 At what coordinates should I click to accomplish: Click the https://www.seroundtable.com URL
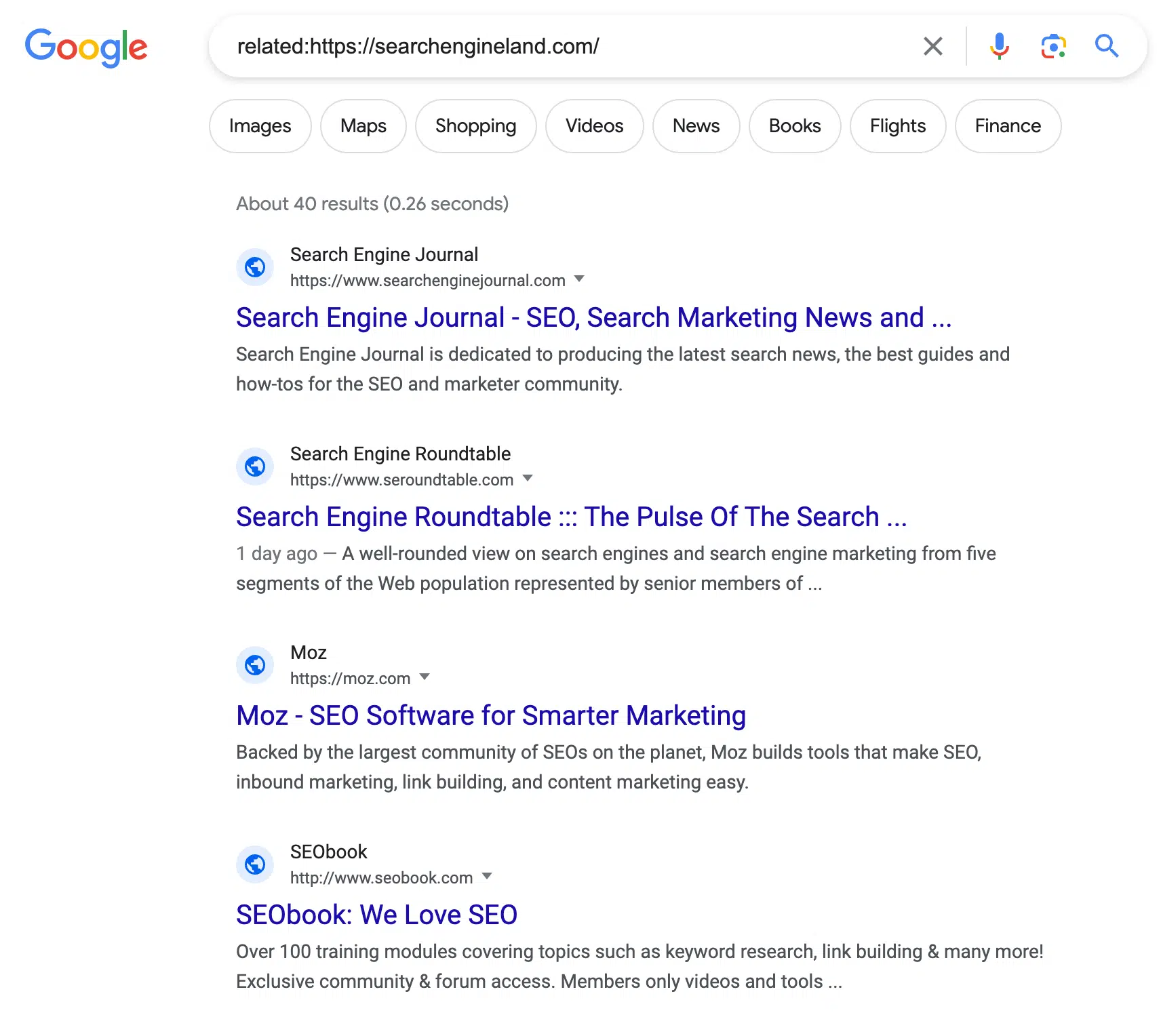point(402,480)
